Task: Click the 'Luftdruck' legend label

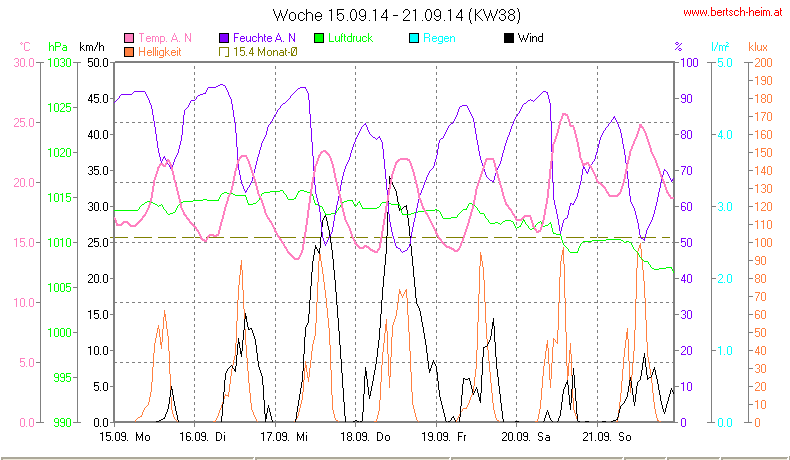Action: click(350, 38)
